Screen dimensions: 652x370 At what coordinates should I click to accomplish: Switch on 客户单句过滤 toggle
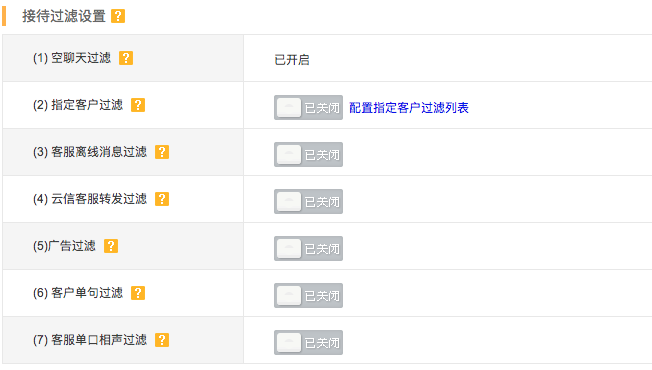point(309,296)
